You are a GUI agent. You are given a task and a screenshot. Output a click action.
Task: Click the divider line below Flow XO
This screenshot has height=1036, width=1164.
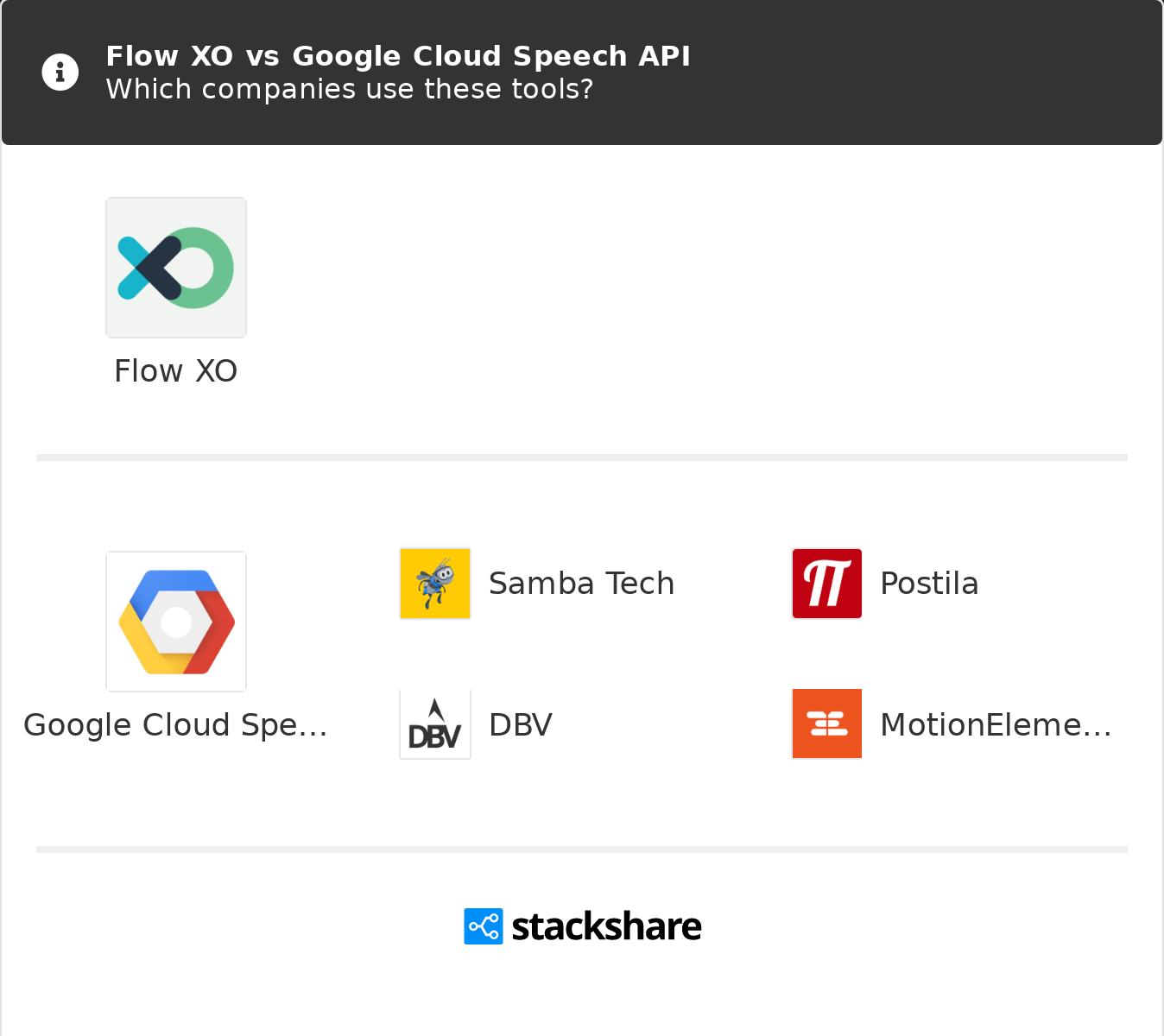point(582,458)
